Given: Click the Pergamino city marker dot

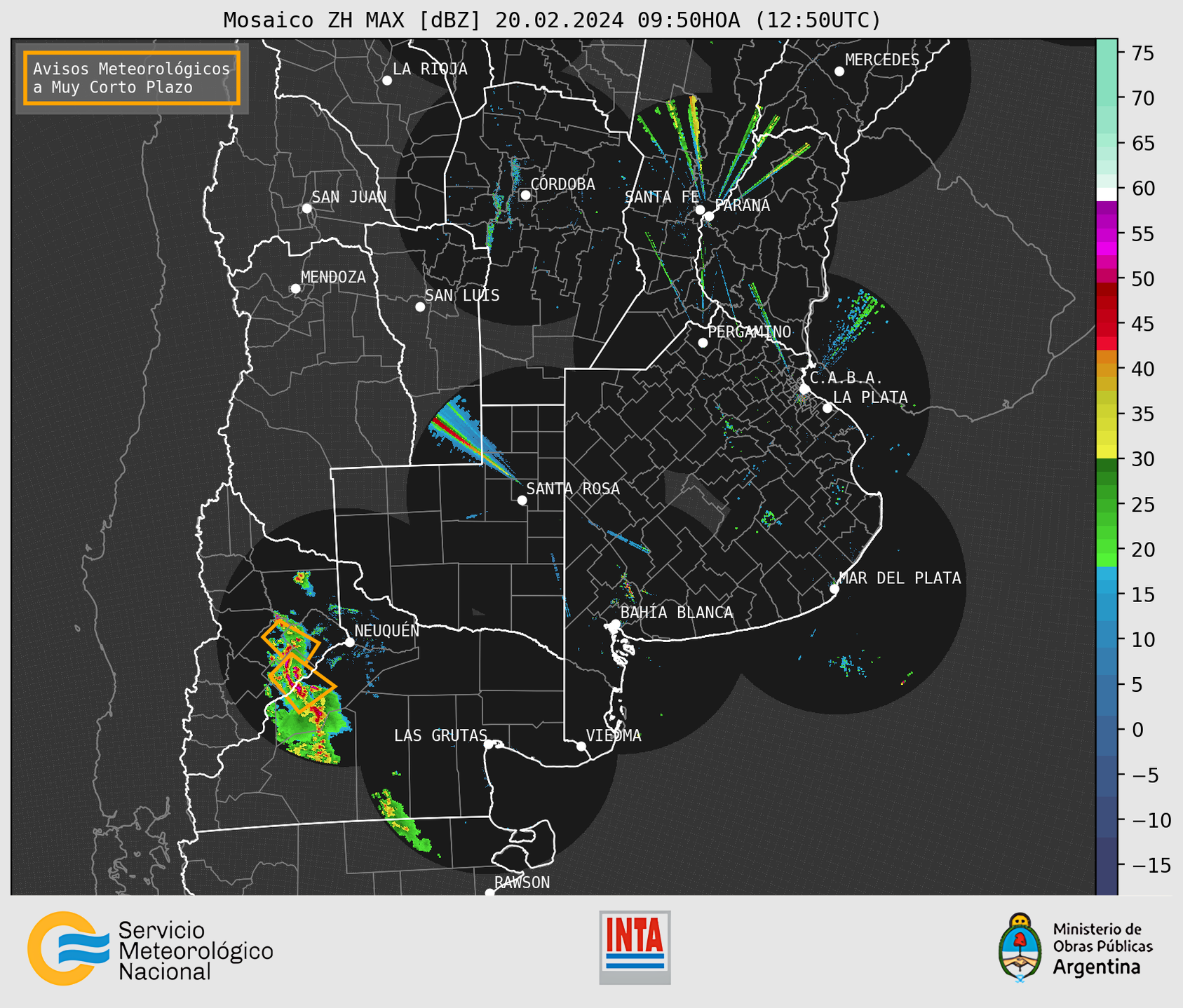Looking at the screenshot, I should coord(703,343).
